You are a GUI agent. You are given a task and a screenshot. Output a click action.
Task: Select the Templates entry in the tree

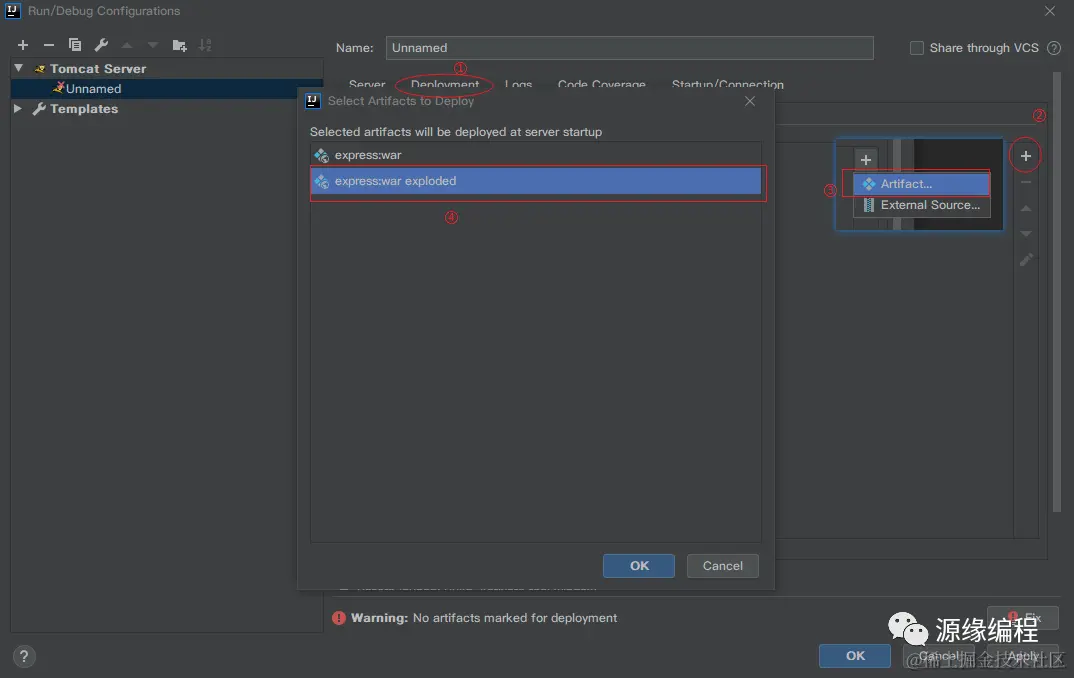click(x=84, y=109)
